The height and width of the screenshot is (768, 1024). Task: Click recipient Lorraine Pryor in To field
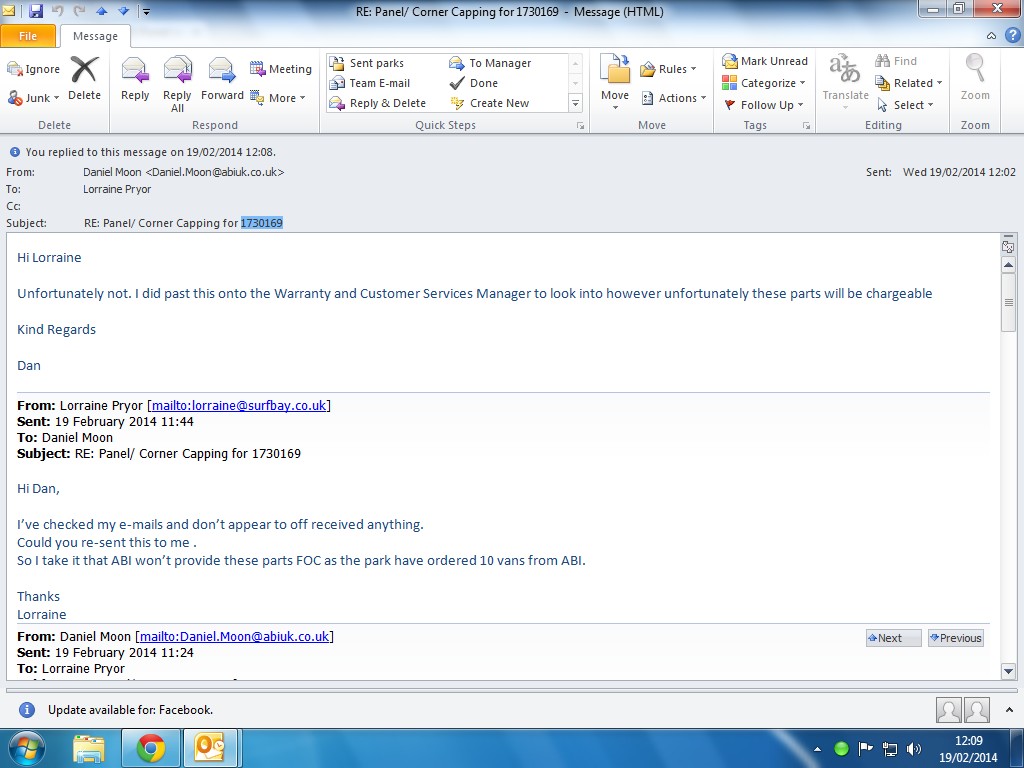coord(117,189)
